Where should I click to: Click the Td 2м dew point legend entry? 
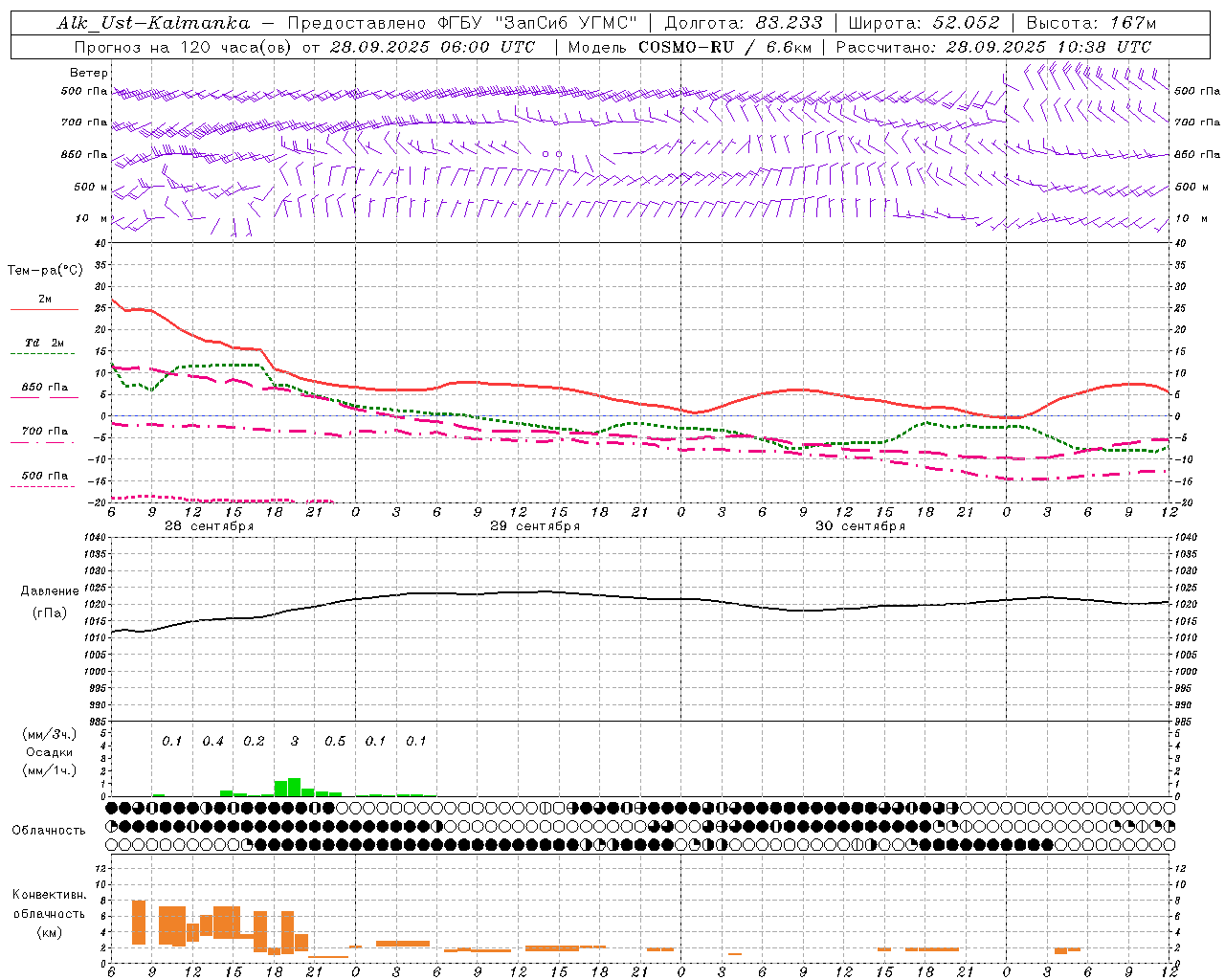pos(44,345)
